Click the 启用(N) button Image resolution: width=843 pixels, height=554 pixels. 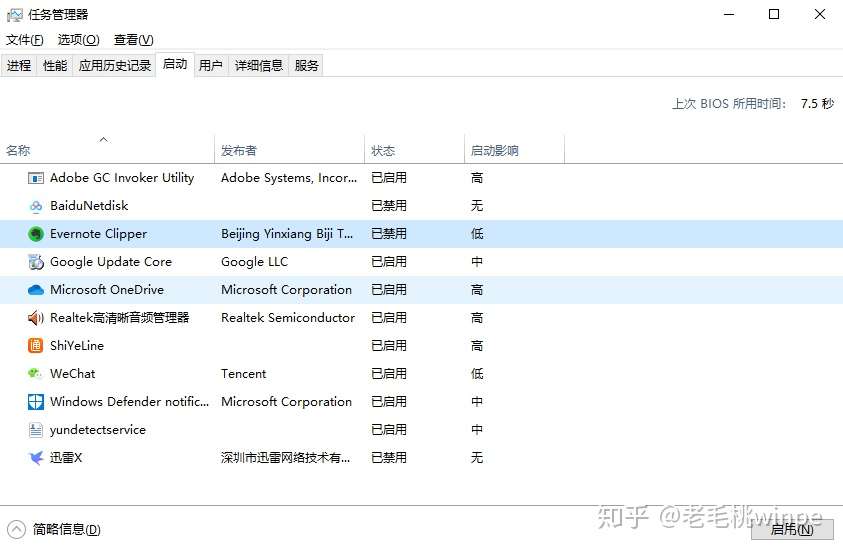pyautogui.click(x=792, y=530)
